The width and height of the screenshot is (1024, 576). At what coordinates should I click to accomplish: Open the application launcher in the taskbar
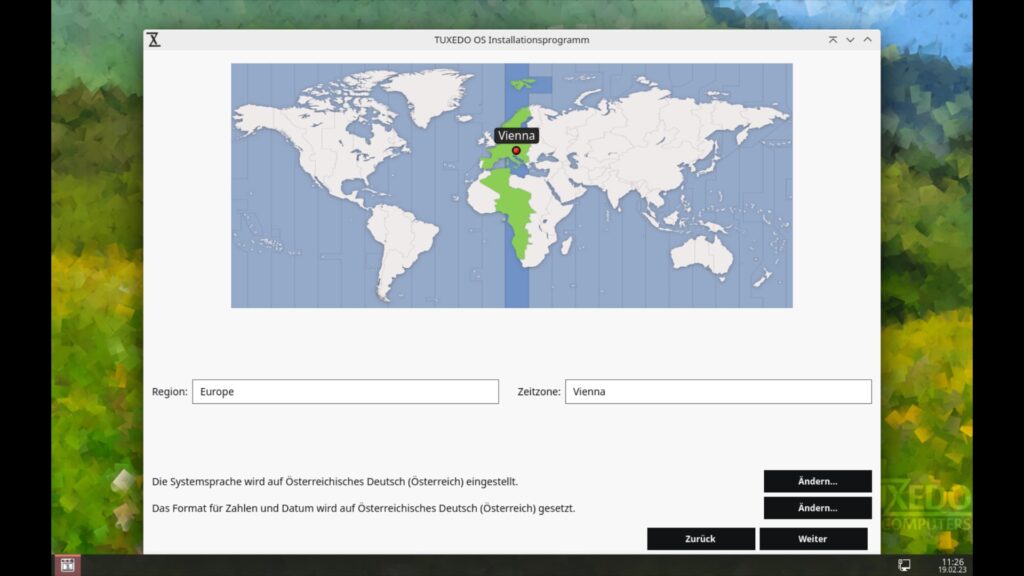tap(67, 565)
